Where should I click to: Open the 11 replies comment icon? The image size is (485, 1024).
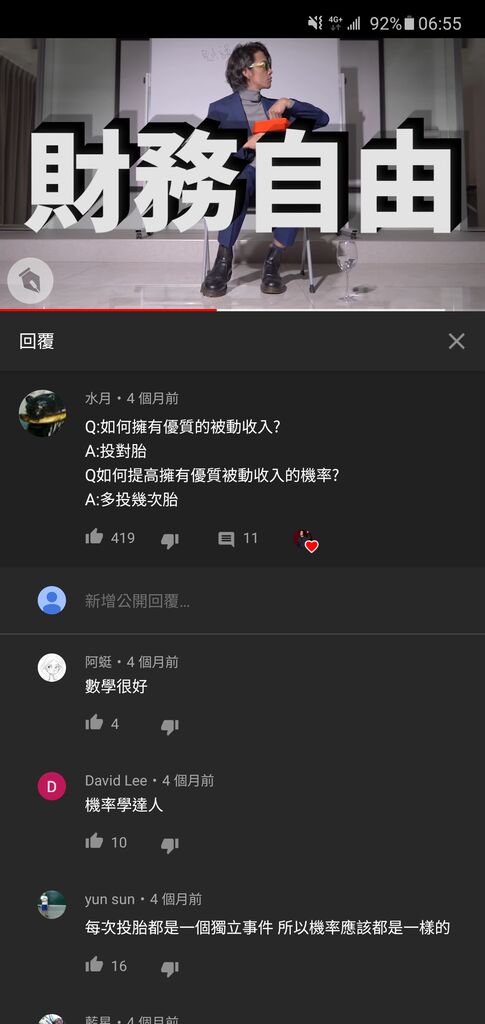point(226,539)
